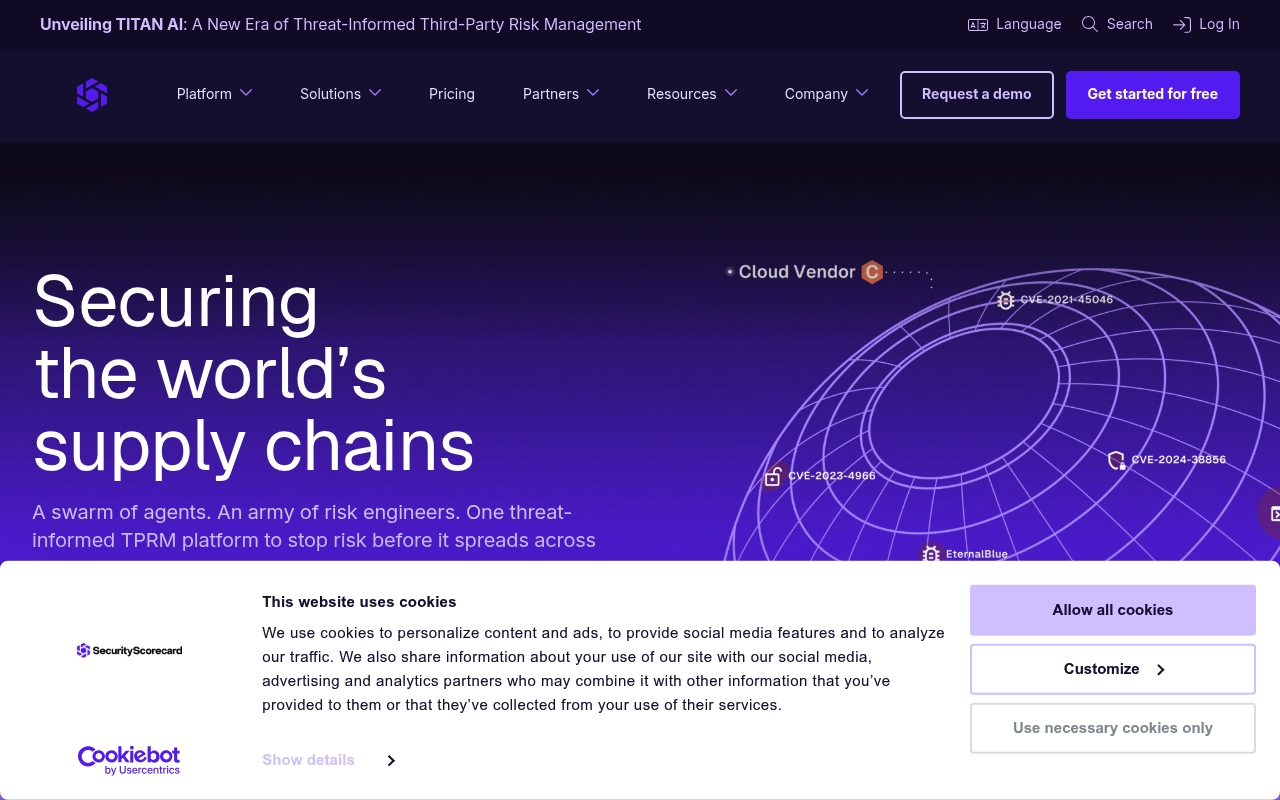The height and width of the screenshot is (800, 1280).
Task: Click the CVE-2024-38856 shield icon
Action: (1116, 460)
